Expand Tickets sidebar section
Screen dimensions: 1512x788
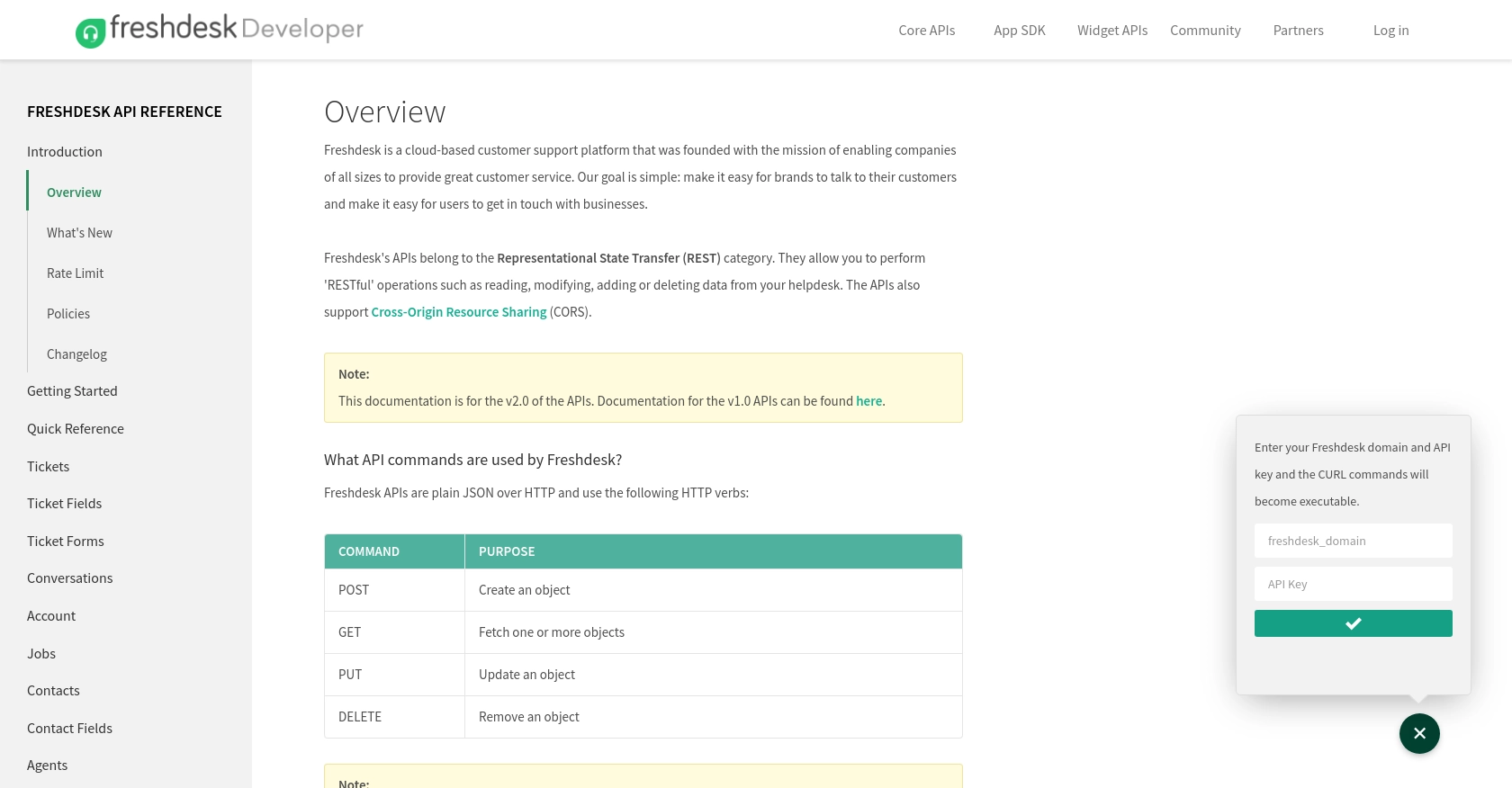[48, 467]
